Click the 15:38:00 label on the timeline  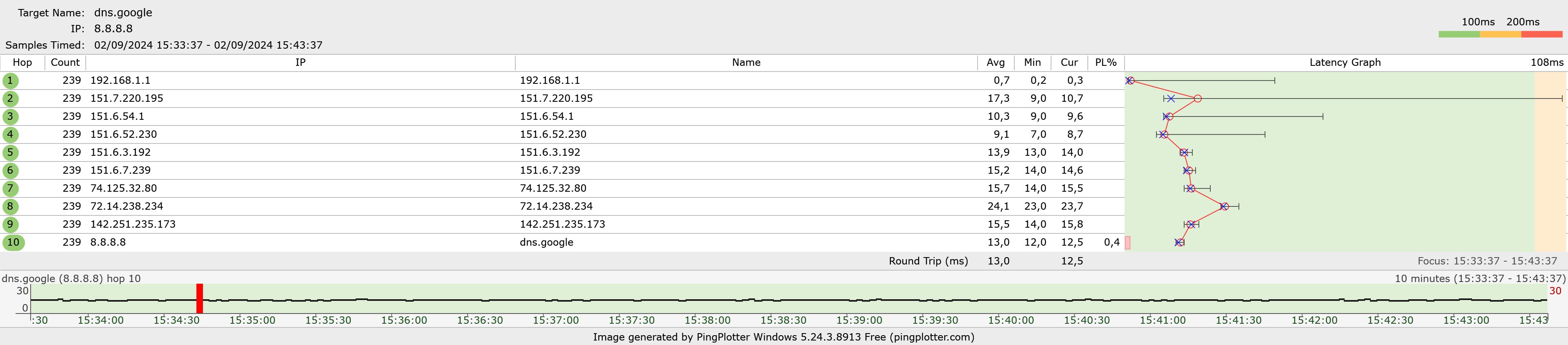(x=707, y=320)
